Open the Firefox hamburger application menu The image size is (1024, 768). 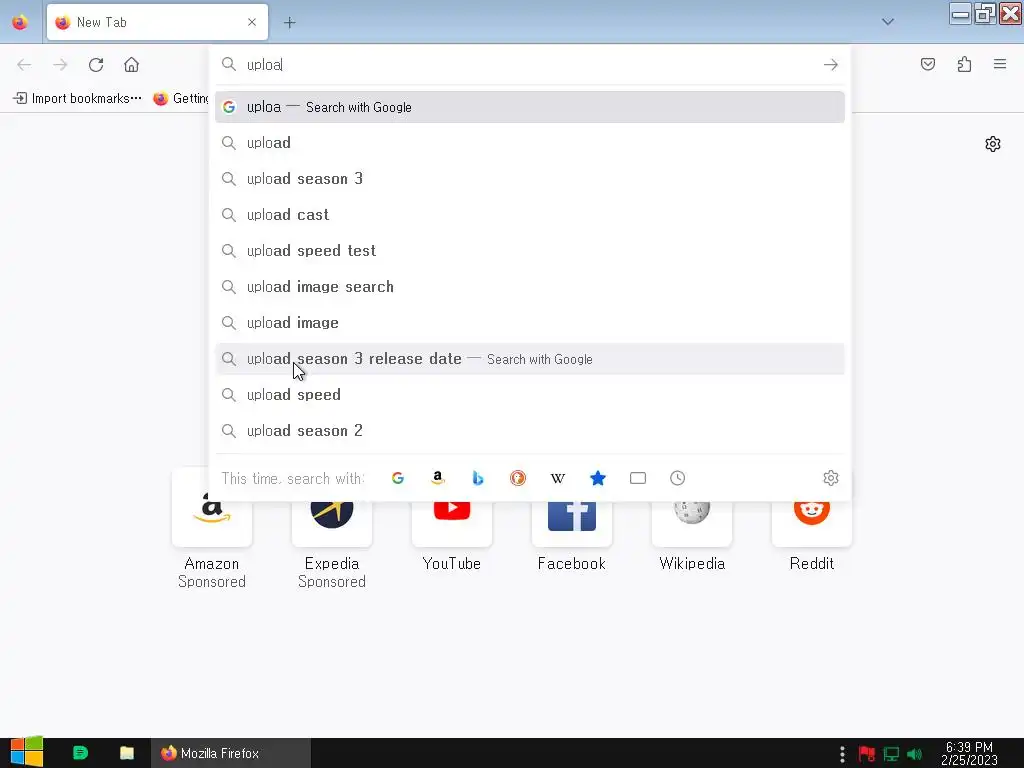point(1000,64)
